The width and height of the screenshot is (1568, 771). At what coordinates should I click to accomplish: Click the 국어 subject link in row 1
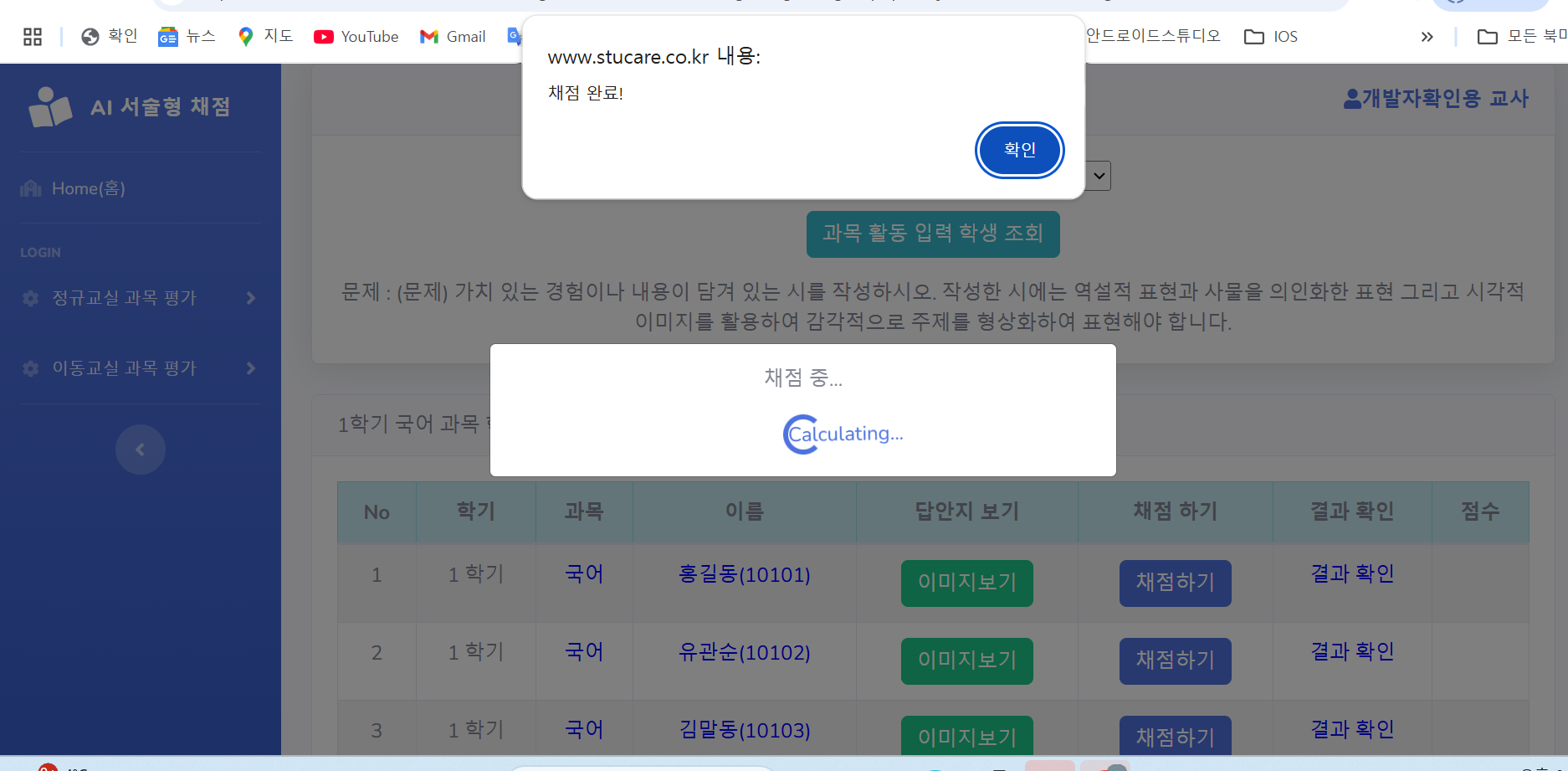coord(584,574)
